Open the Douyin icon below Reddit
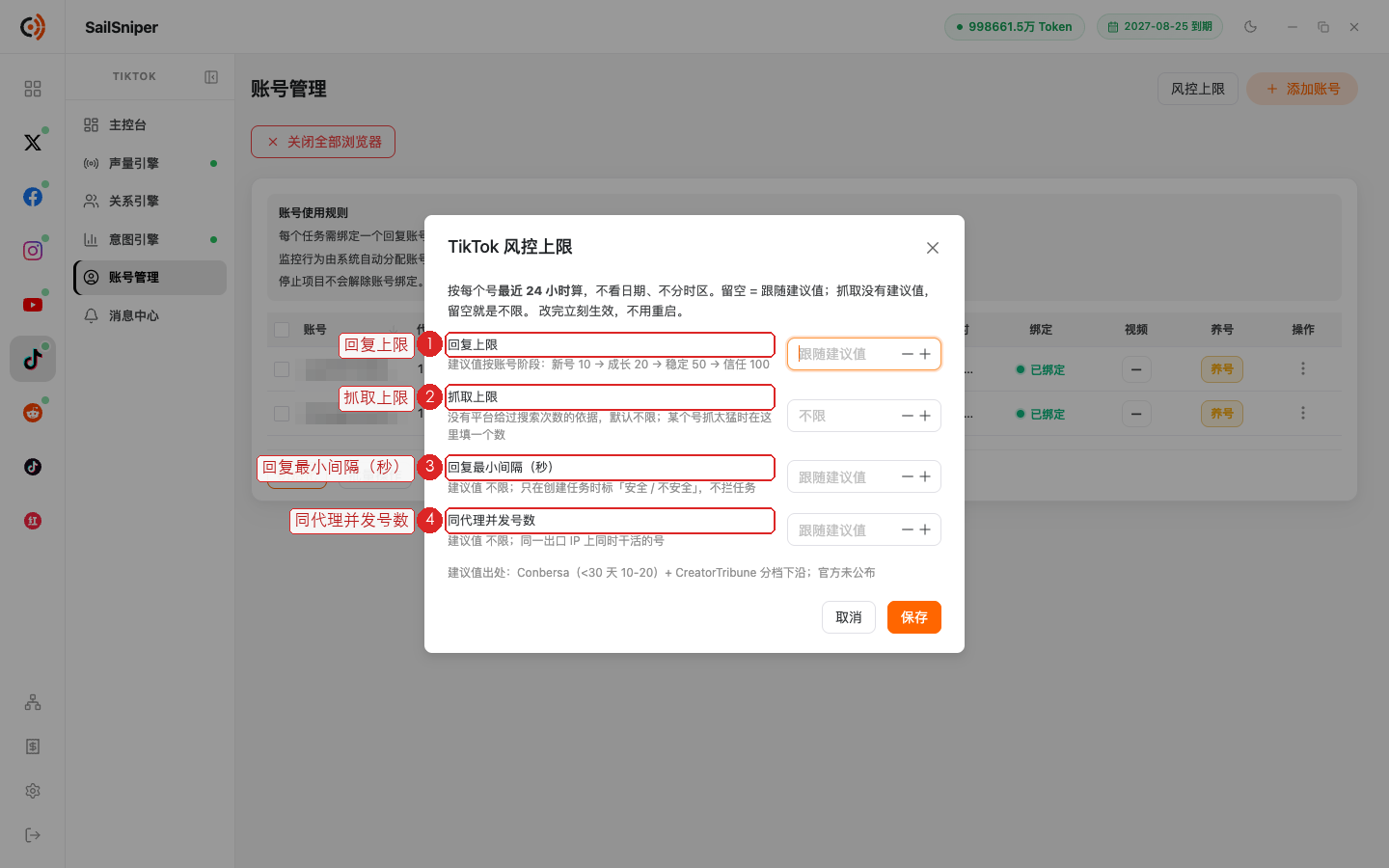The height and width of the screenshot is (868, 1389). coord(33,467)
